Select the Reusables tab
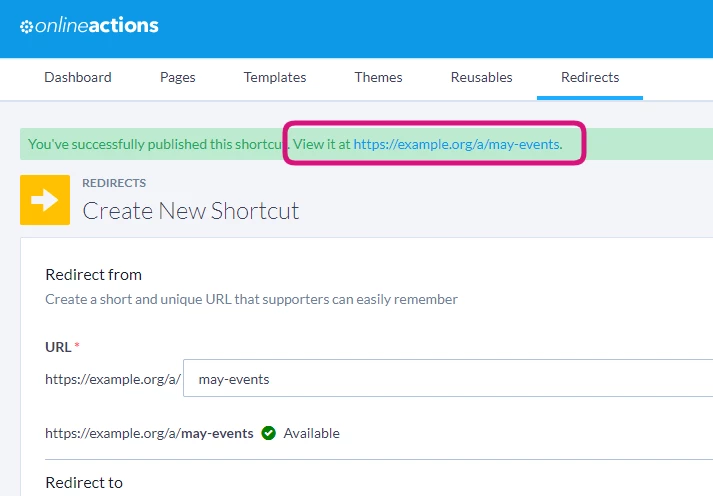This screenshot has height=496, width=713. point(482,77)
